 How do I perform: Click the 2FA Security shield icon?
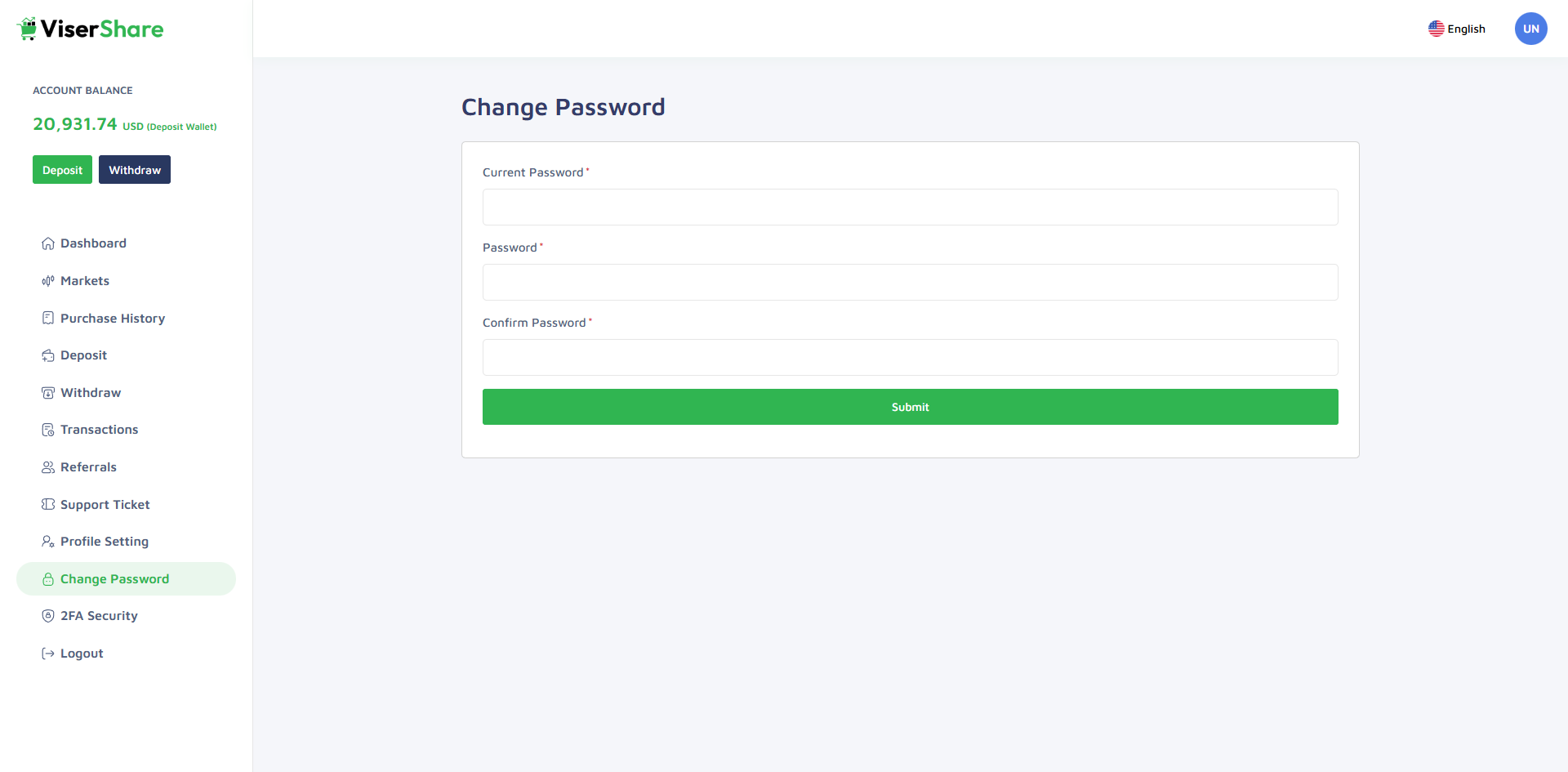[48, 616]
